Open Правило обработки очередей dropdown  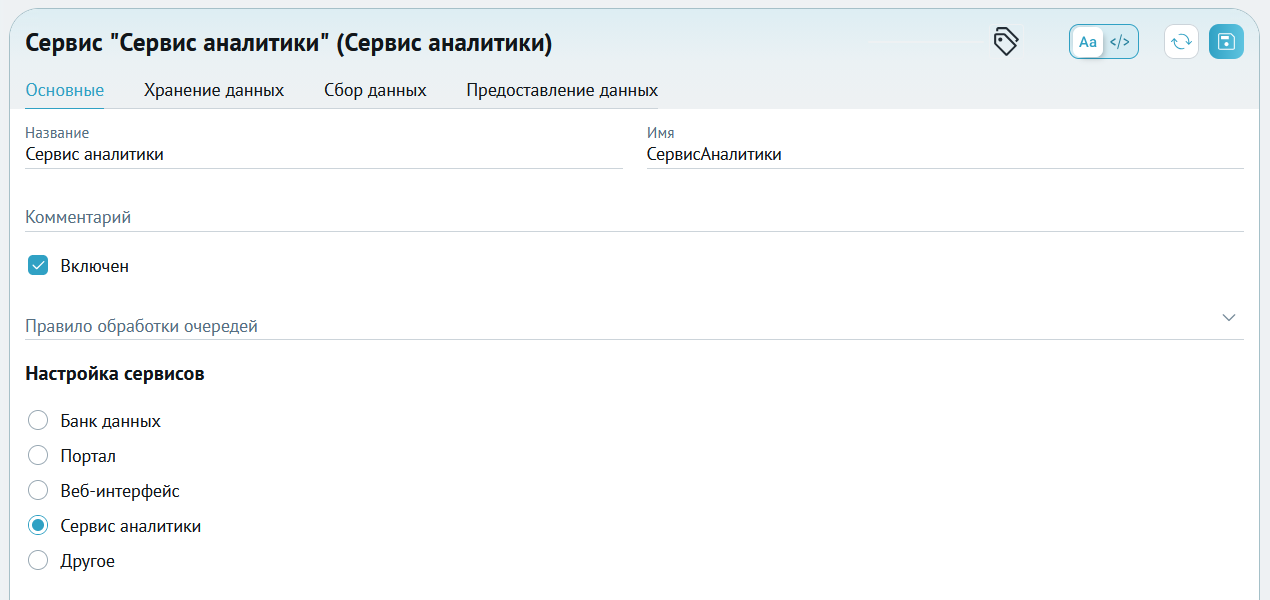point(634,326)
